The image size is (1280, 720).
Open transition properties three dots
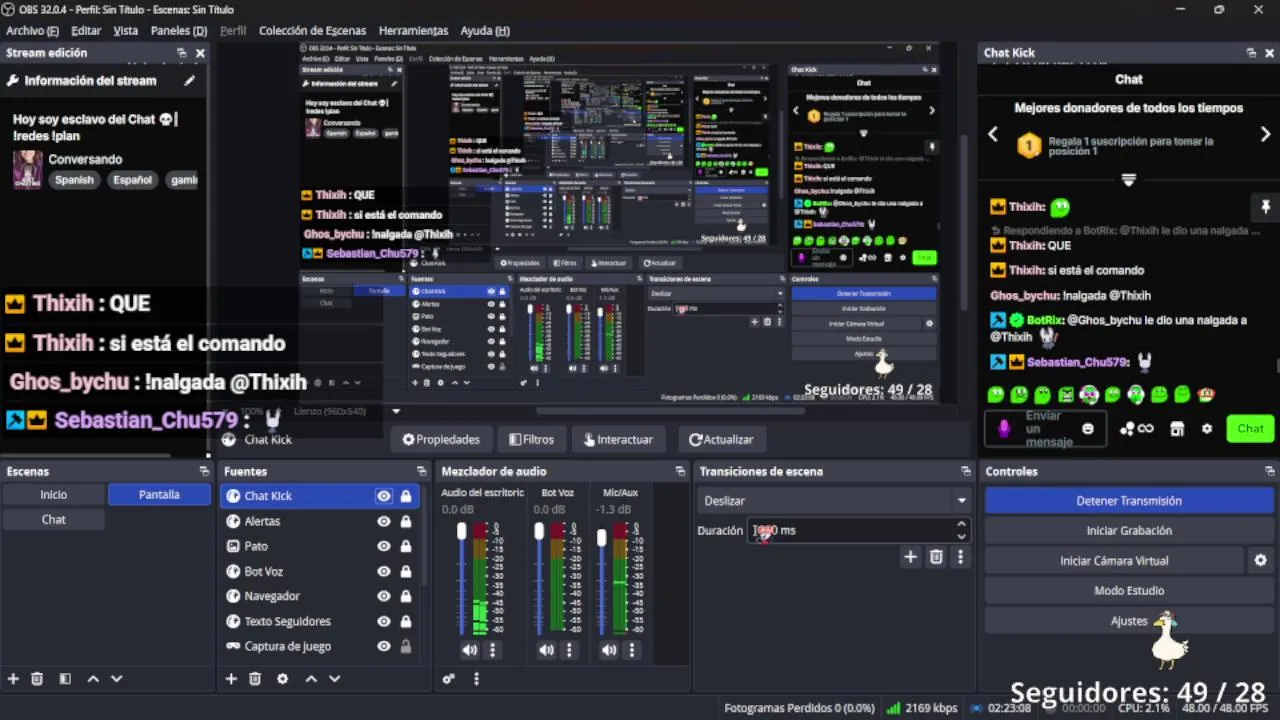click(x=960, y=557)
